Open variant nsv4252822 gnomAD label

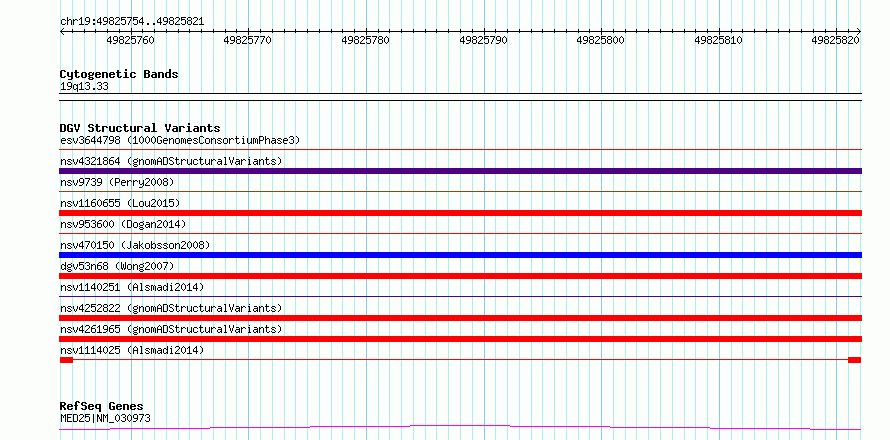171,308
